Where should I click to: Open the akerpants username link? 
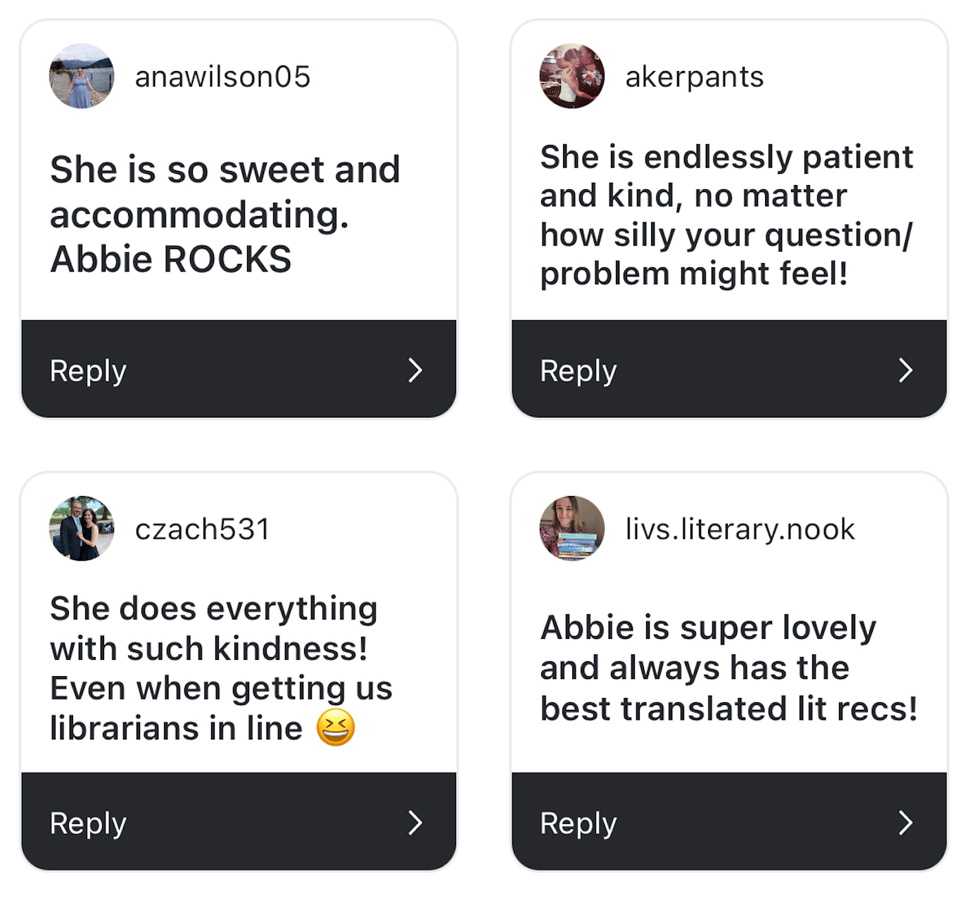[694, 77]
